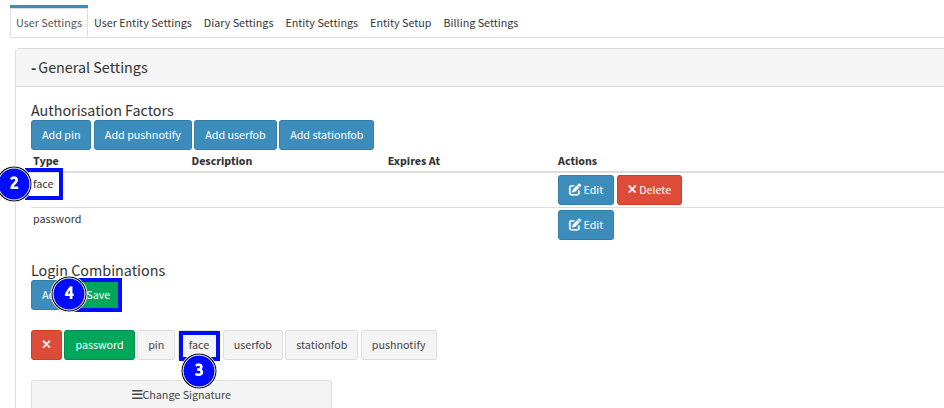Go to Entity Settings tab
The image size is (944, 408).
(x=321, y=23)
